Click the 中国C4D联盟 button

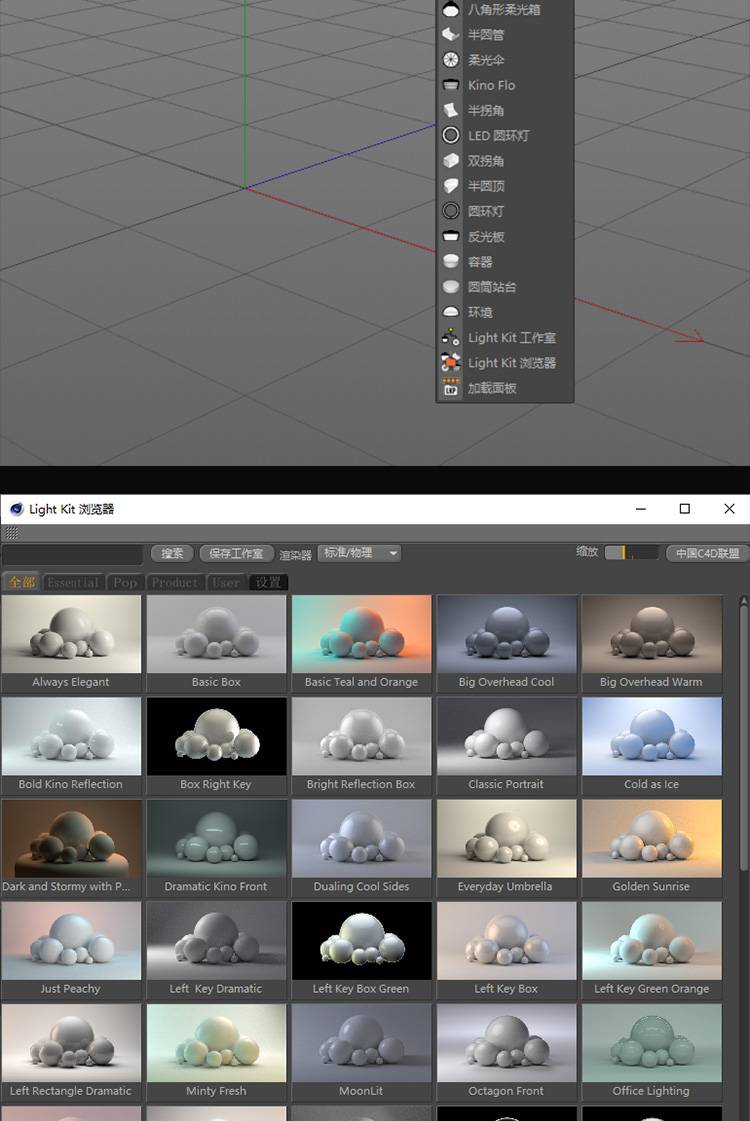[x=707, y=553]
